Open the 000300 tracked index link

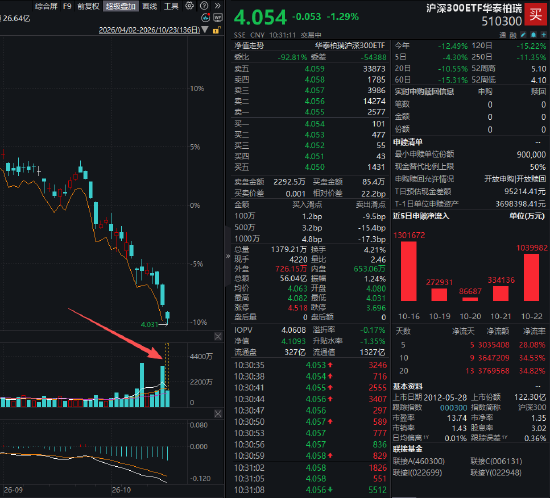pos(454,408)
